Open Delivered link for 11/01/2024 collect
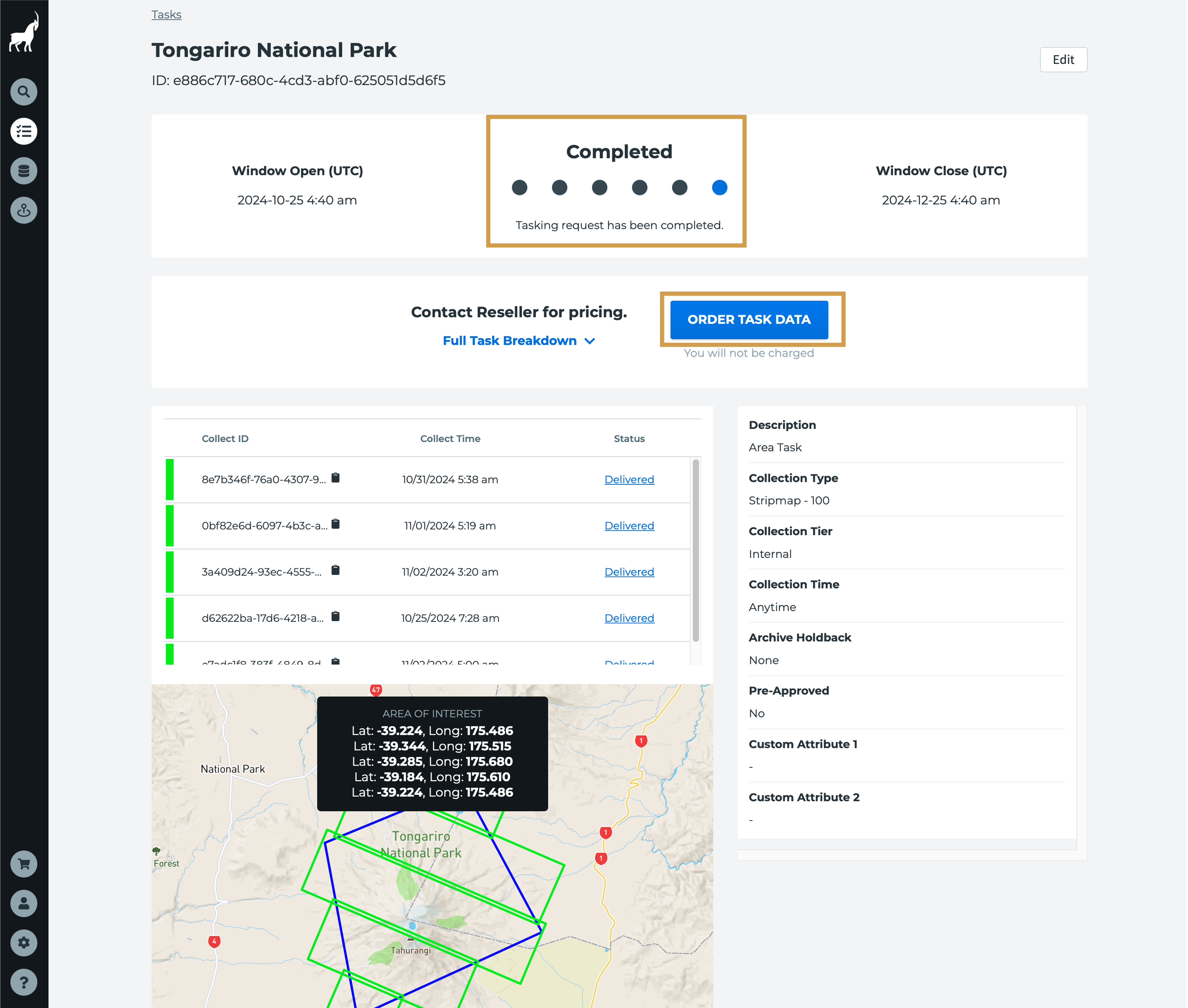 pos(630,526)
